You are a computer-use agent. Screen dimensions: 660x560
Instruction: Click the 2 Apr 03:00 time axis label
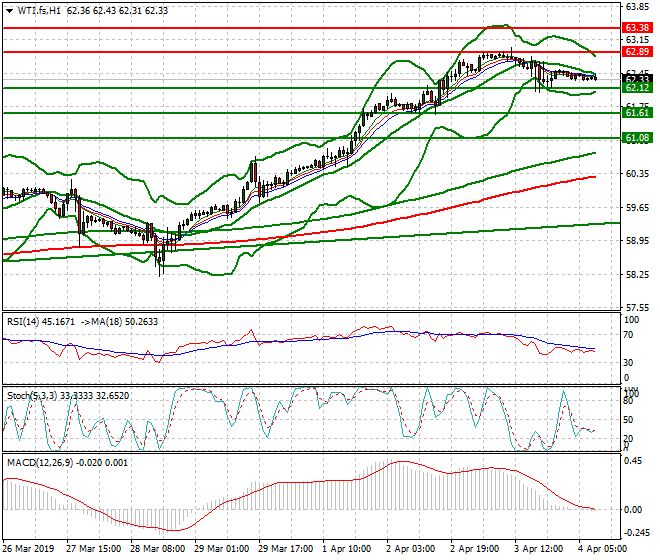tap(410, 549)
